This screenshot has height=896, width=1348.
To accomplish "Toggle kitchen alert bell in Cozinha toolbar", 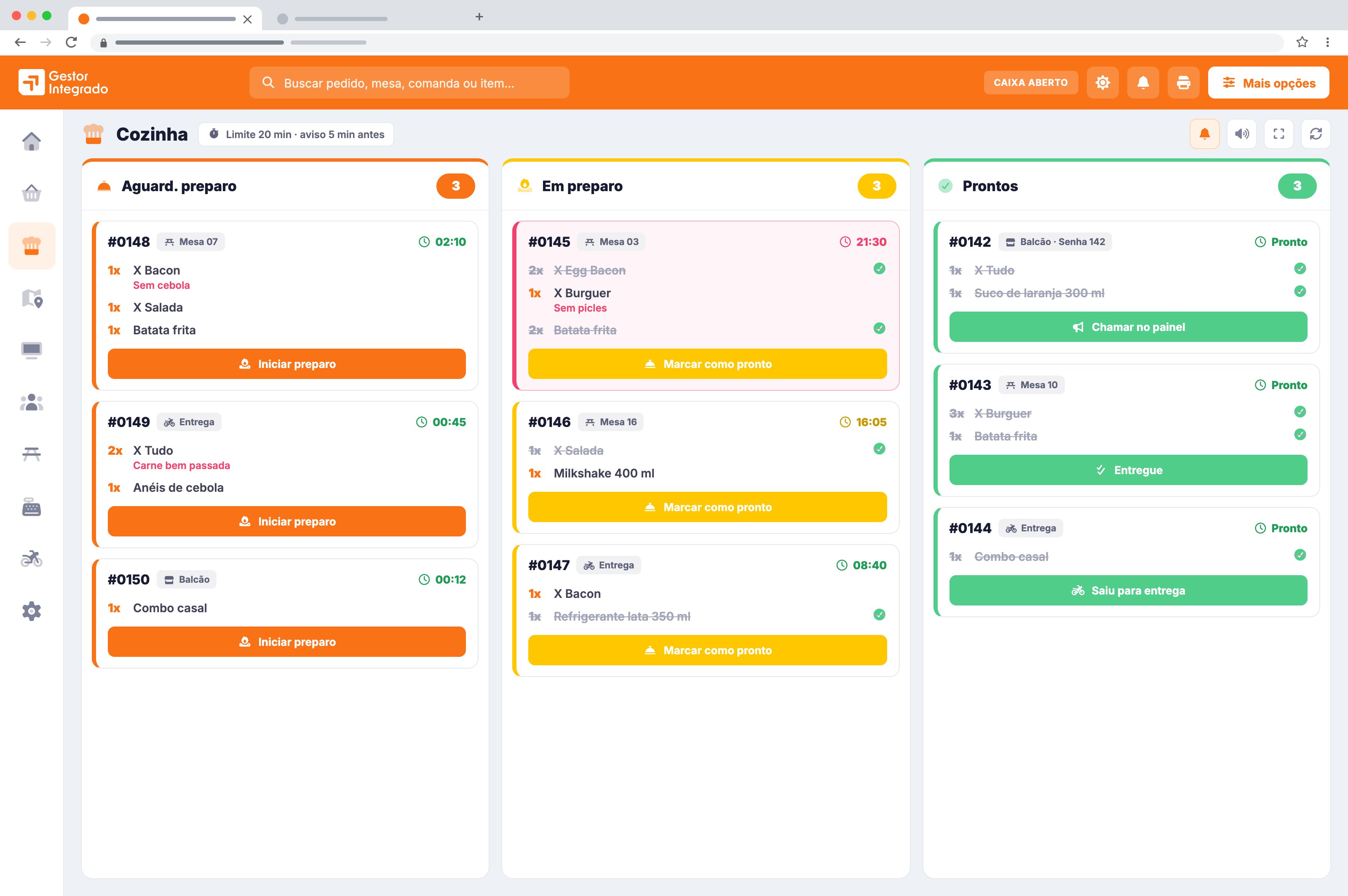I will click(1204, 134).
